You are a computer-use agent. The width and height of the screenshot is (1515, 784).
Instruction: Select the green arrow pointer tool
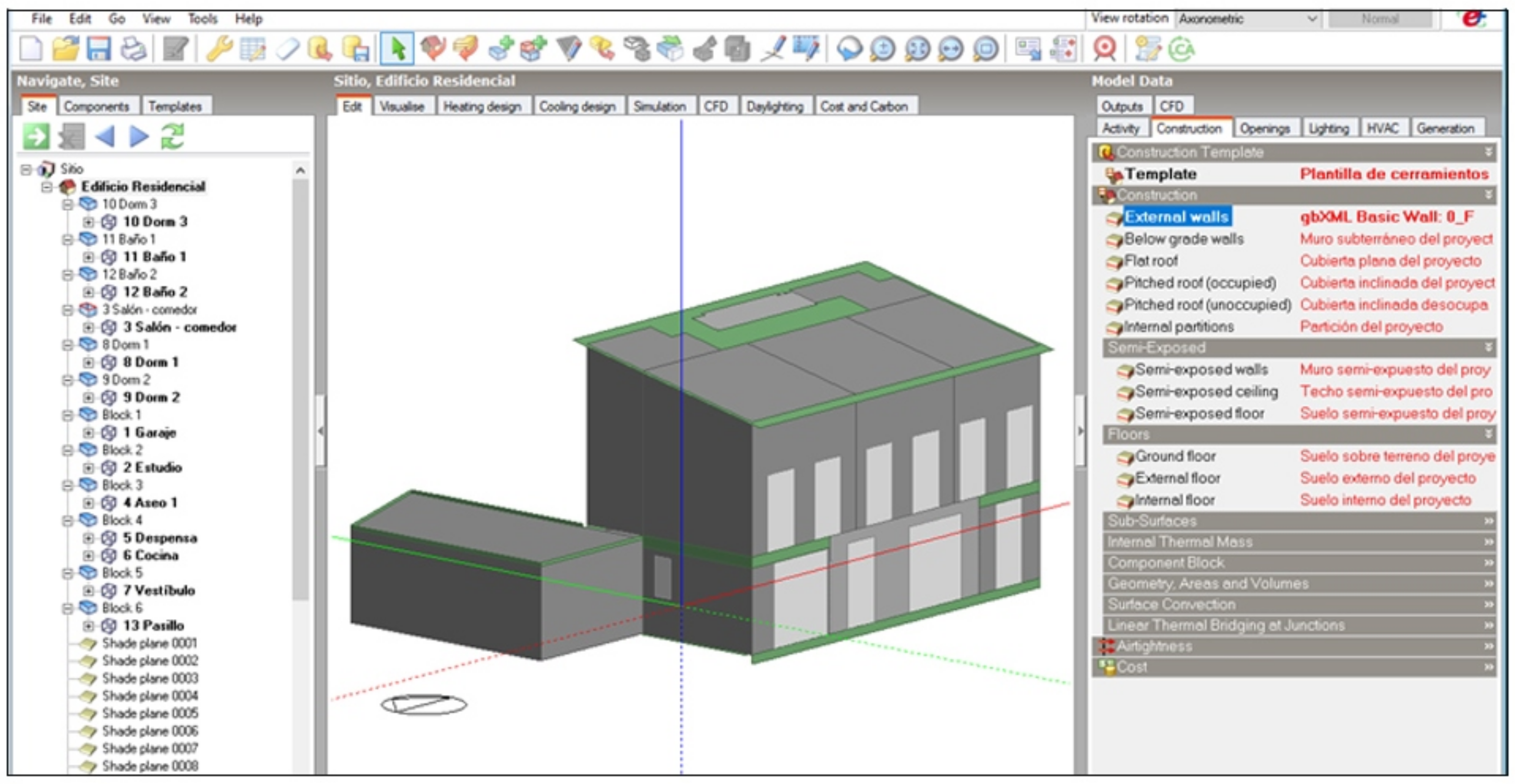pos(397,49)
